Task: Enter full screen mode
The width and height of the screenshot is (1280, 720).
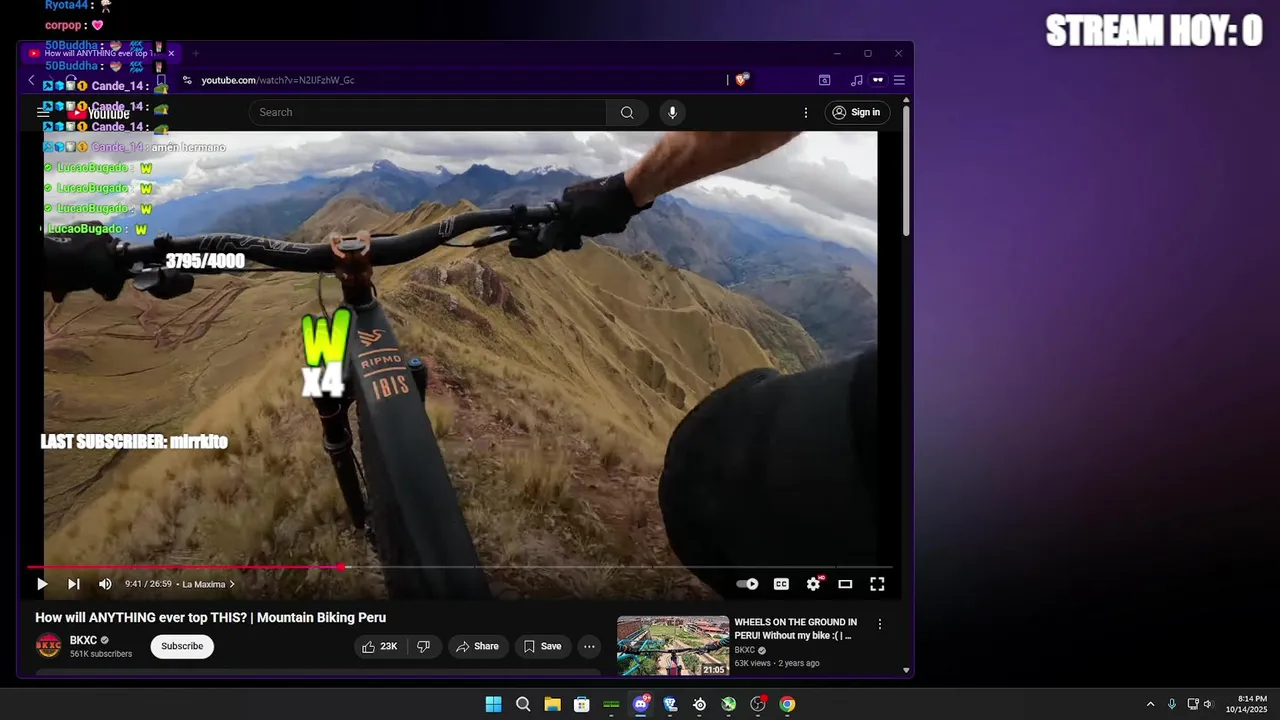Action: click(x=877, y=584)
